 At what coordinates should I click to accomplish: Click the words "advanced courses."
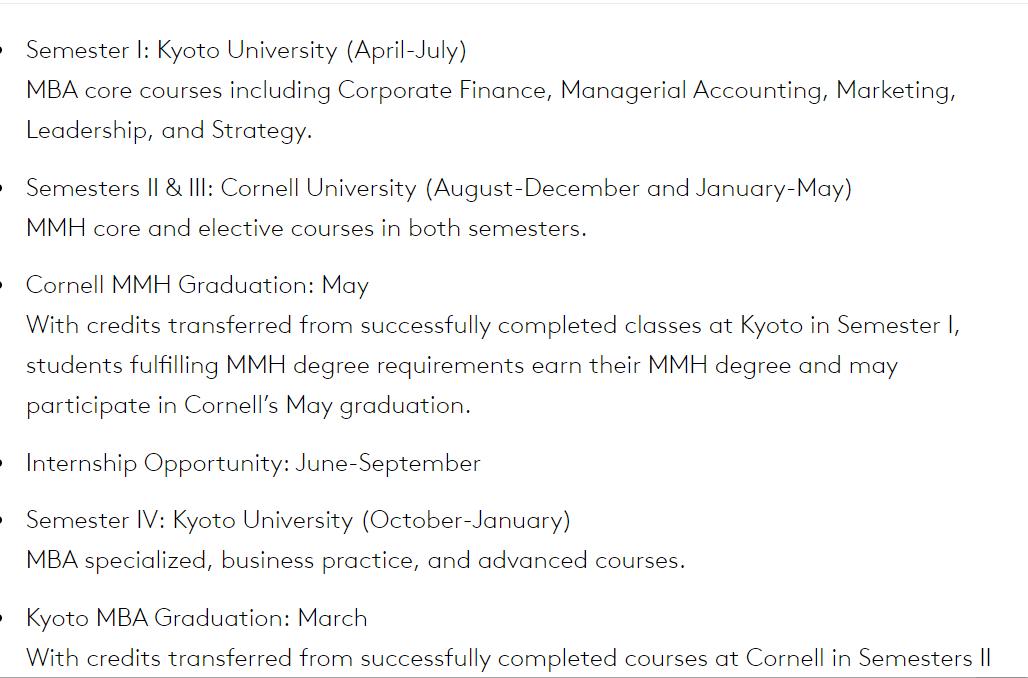[581, 560]
